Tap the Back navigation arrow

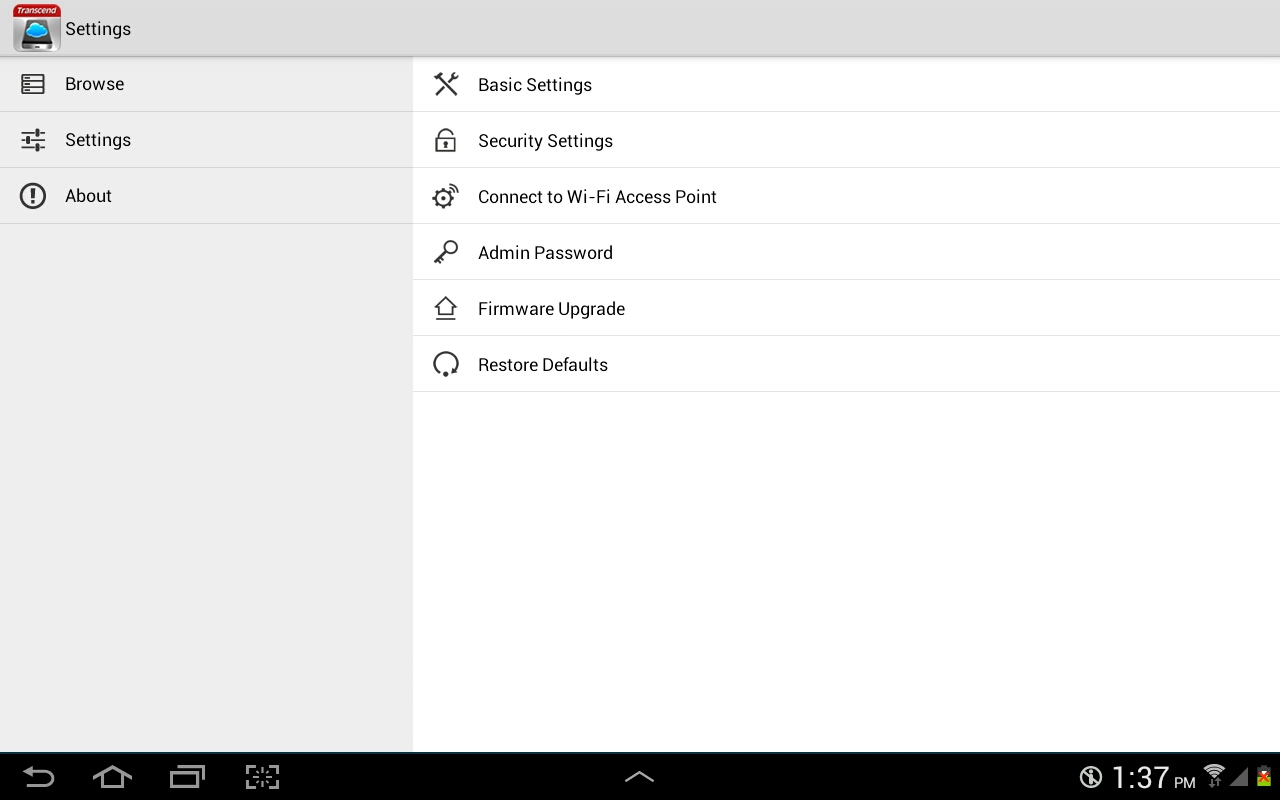(38, 777)
